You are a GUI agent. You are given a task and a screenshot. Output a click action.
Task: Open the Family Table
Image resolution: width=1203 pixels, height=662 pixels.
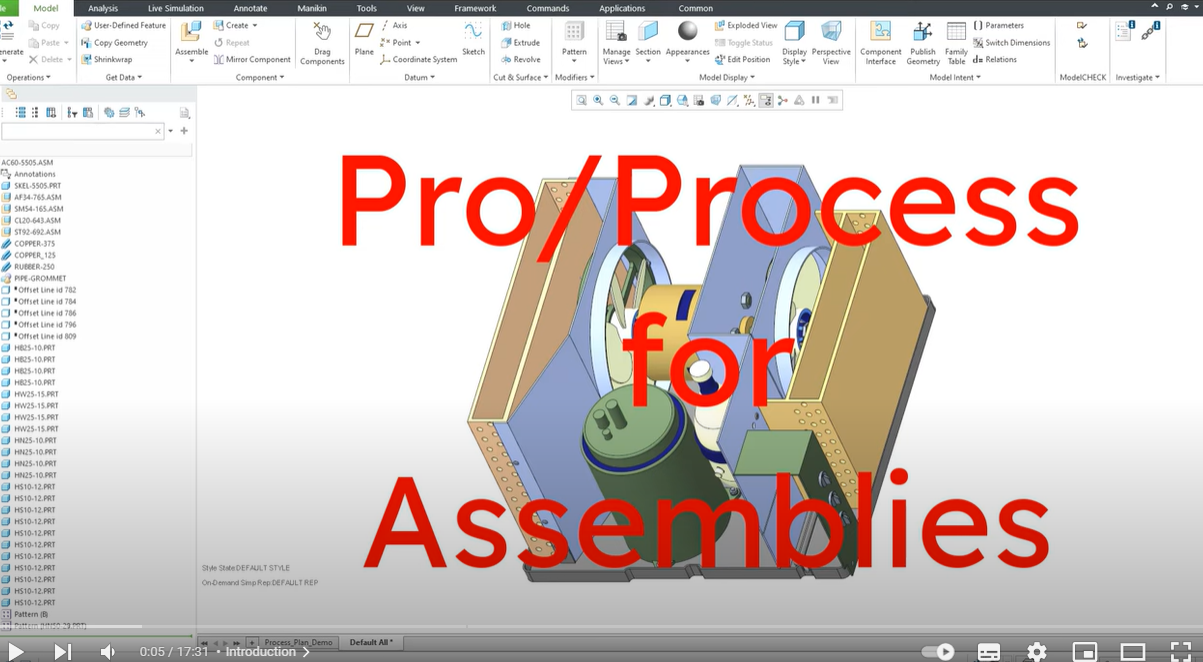[956, 42]
